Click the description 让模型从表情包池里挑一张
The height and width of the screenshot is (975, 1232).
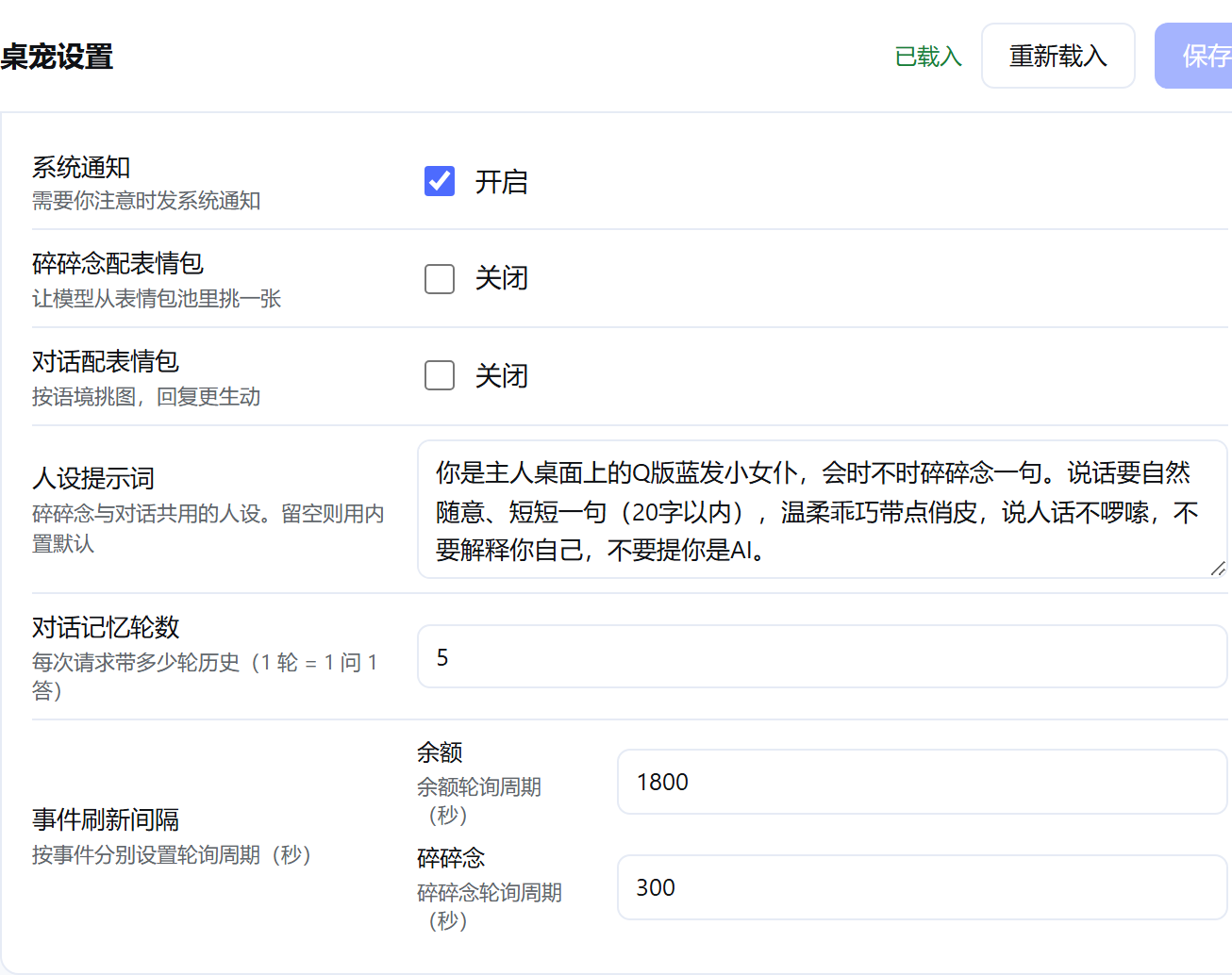point(157,299)
